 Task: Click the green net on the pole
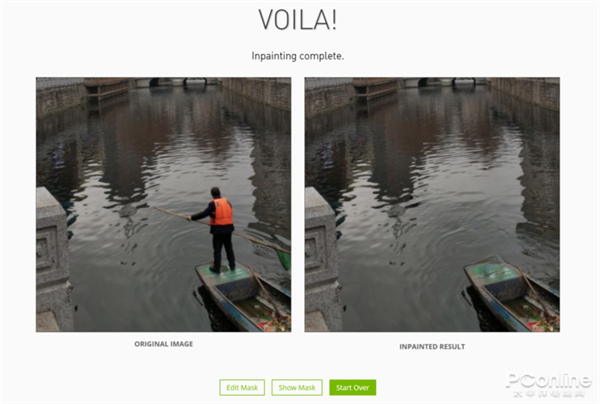pos(284,259)
